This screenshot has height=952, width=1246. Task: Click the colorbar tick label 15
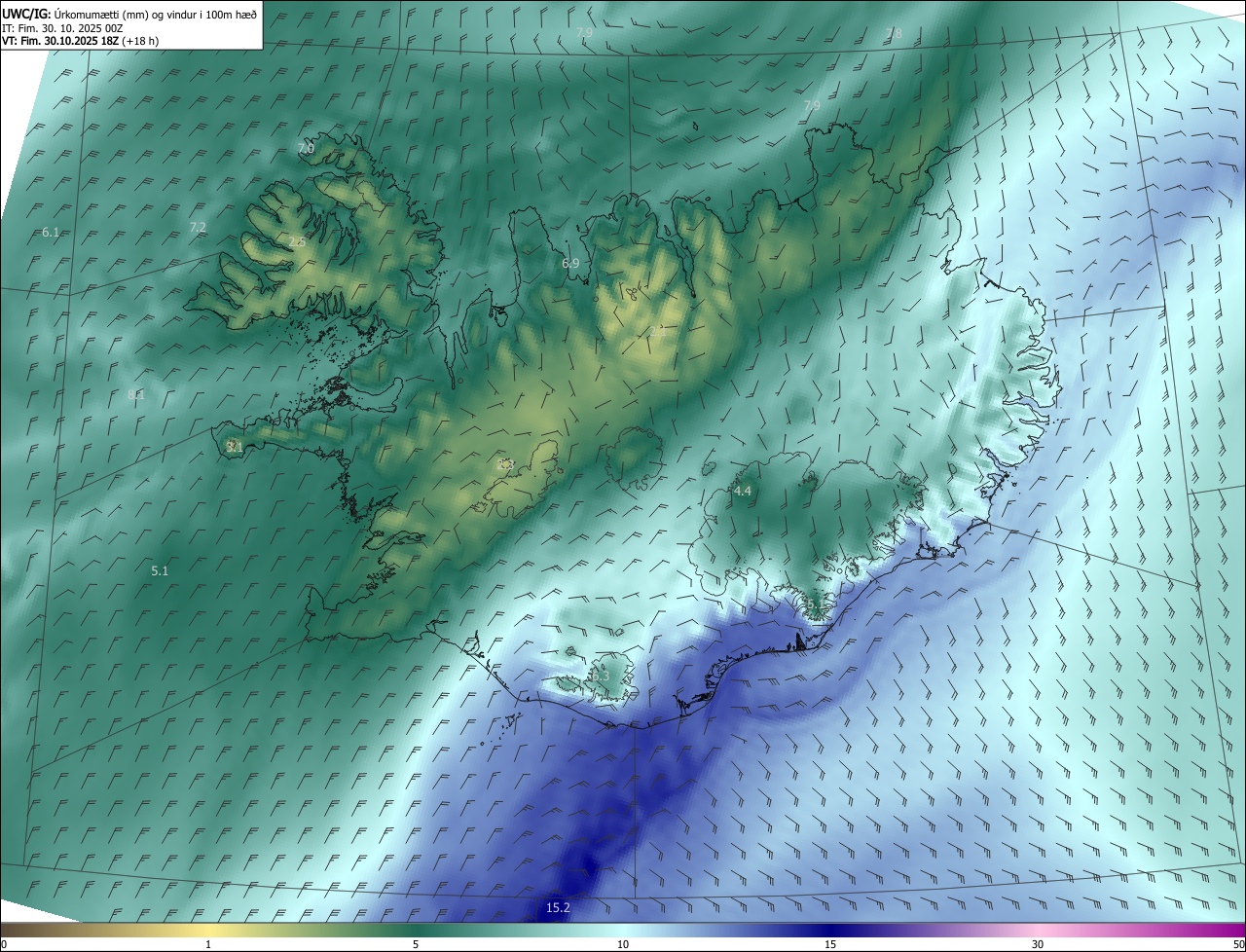830,944
